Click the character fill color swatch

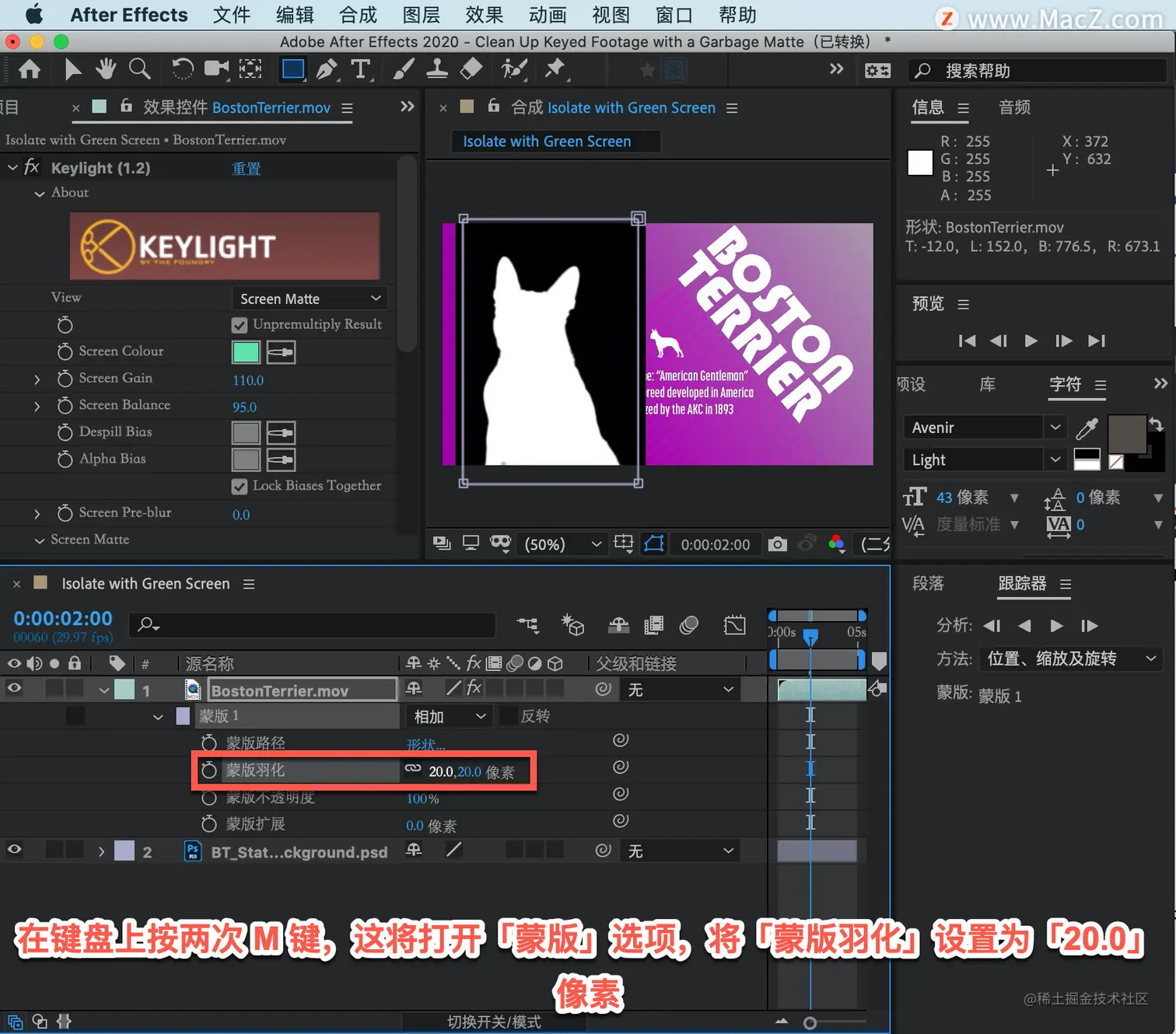tap(1126, 434)
